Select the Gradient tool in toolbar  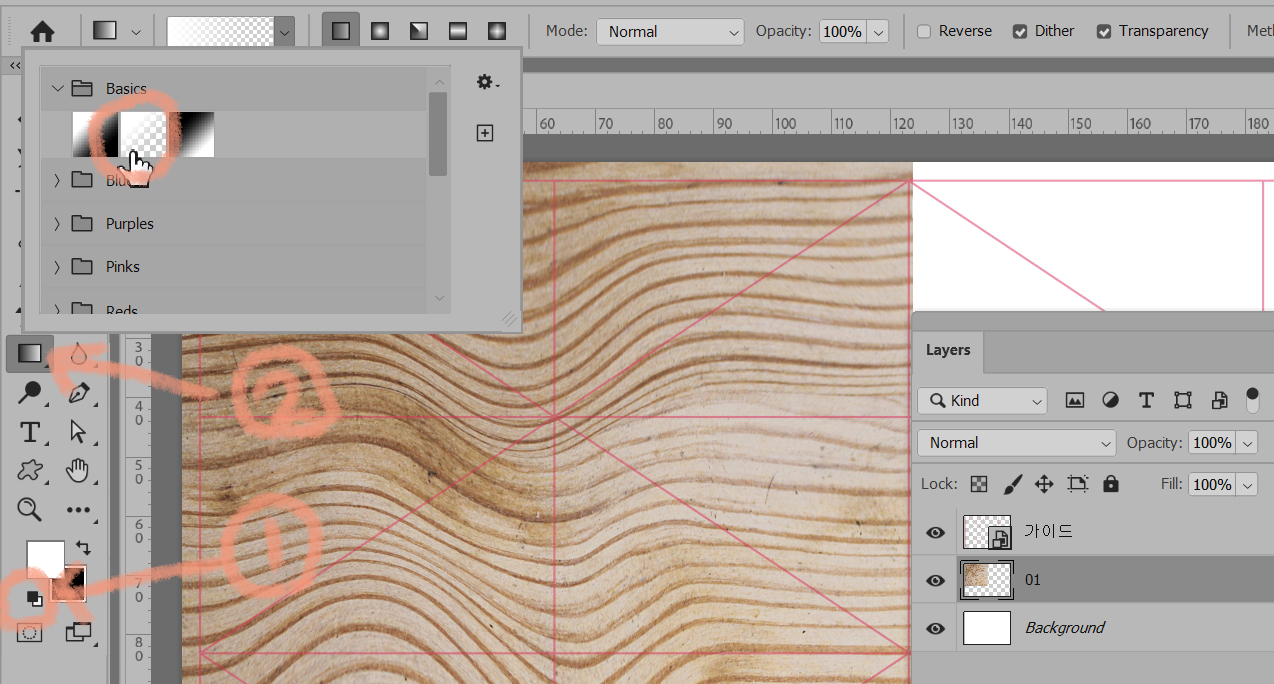pyautogui.click(x=30, y=353)
